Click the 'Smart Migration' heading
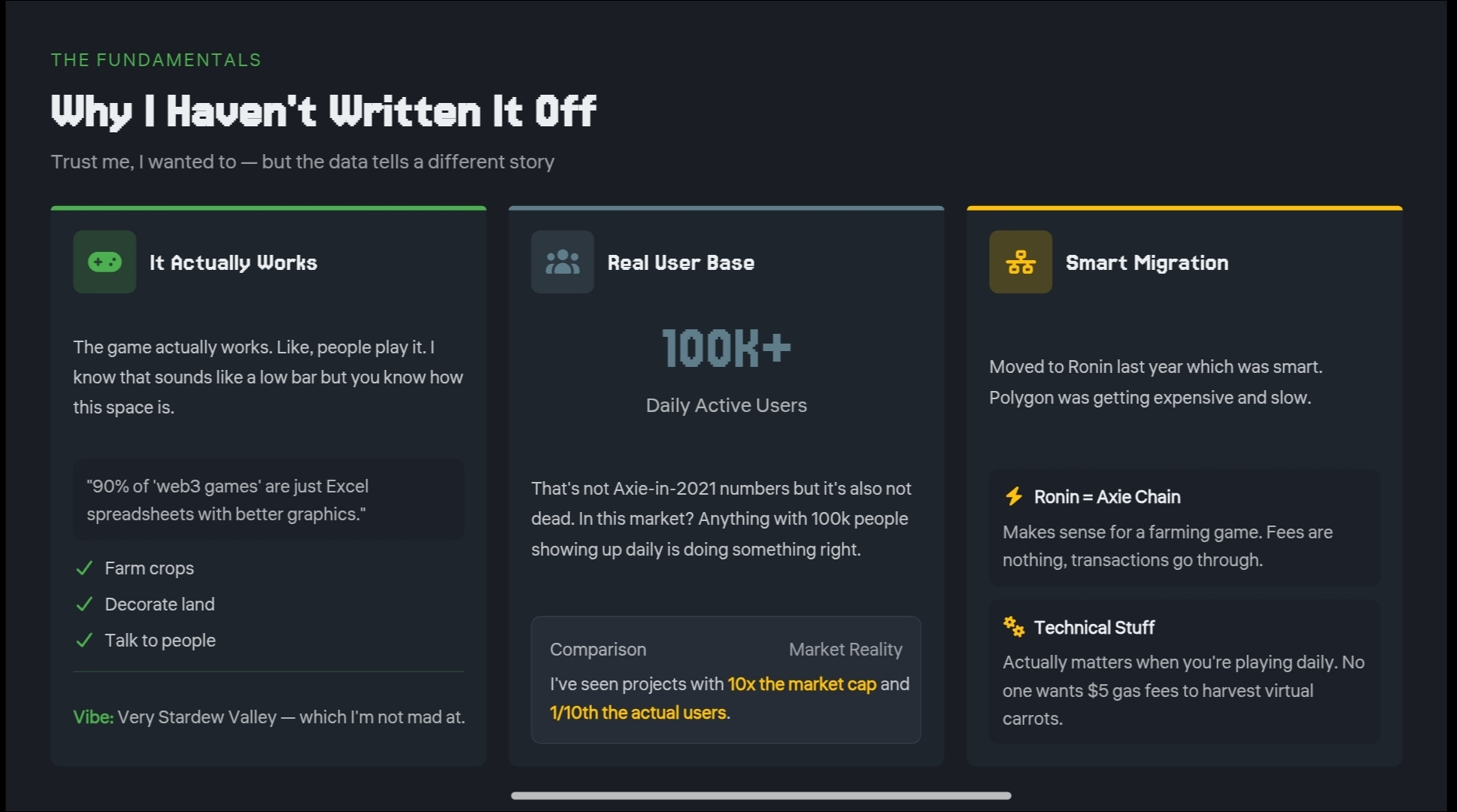The height and width of the screenshot is (812, 1457). pos(1146,262)
